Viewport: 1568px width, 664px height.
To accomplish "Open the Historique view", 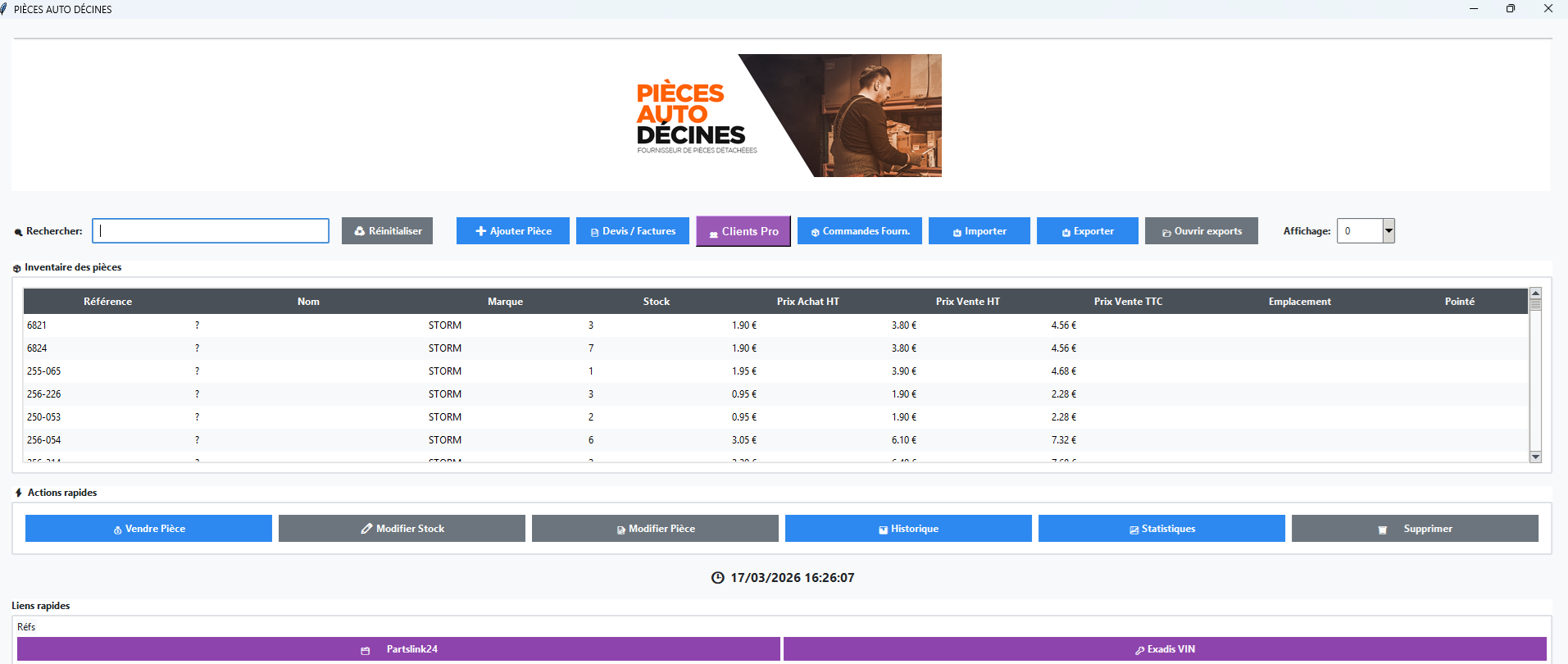I will tap(908, 529).
